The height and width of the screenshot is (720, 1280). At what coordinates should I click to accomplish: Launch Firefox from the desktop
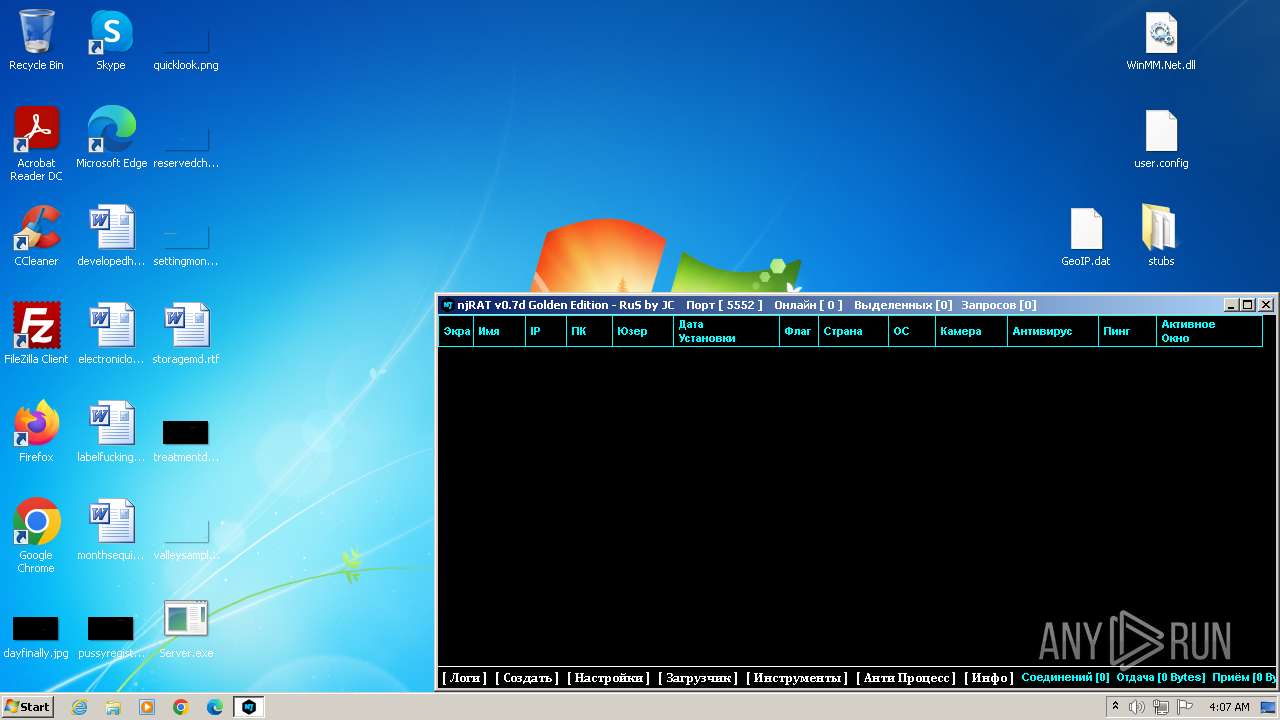click(x=36, y=431)
